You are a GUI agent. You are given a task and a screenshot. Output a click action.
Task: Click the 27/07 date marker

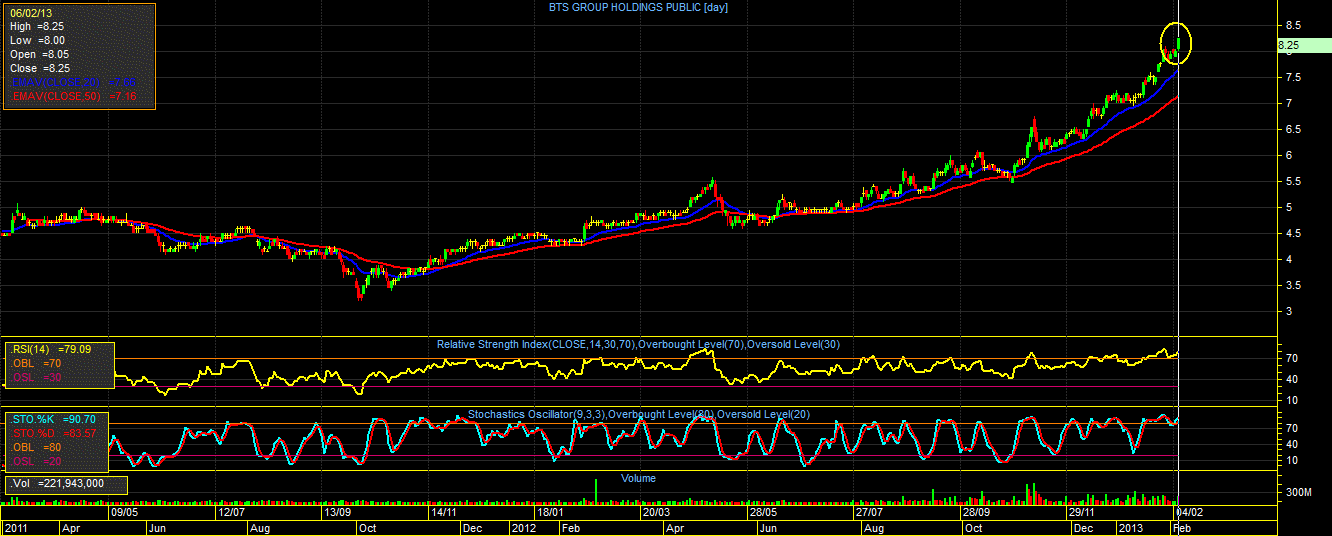tap(869, 512)
